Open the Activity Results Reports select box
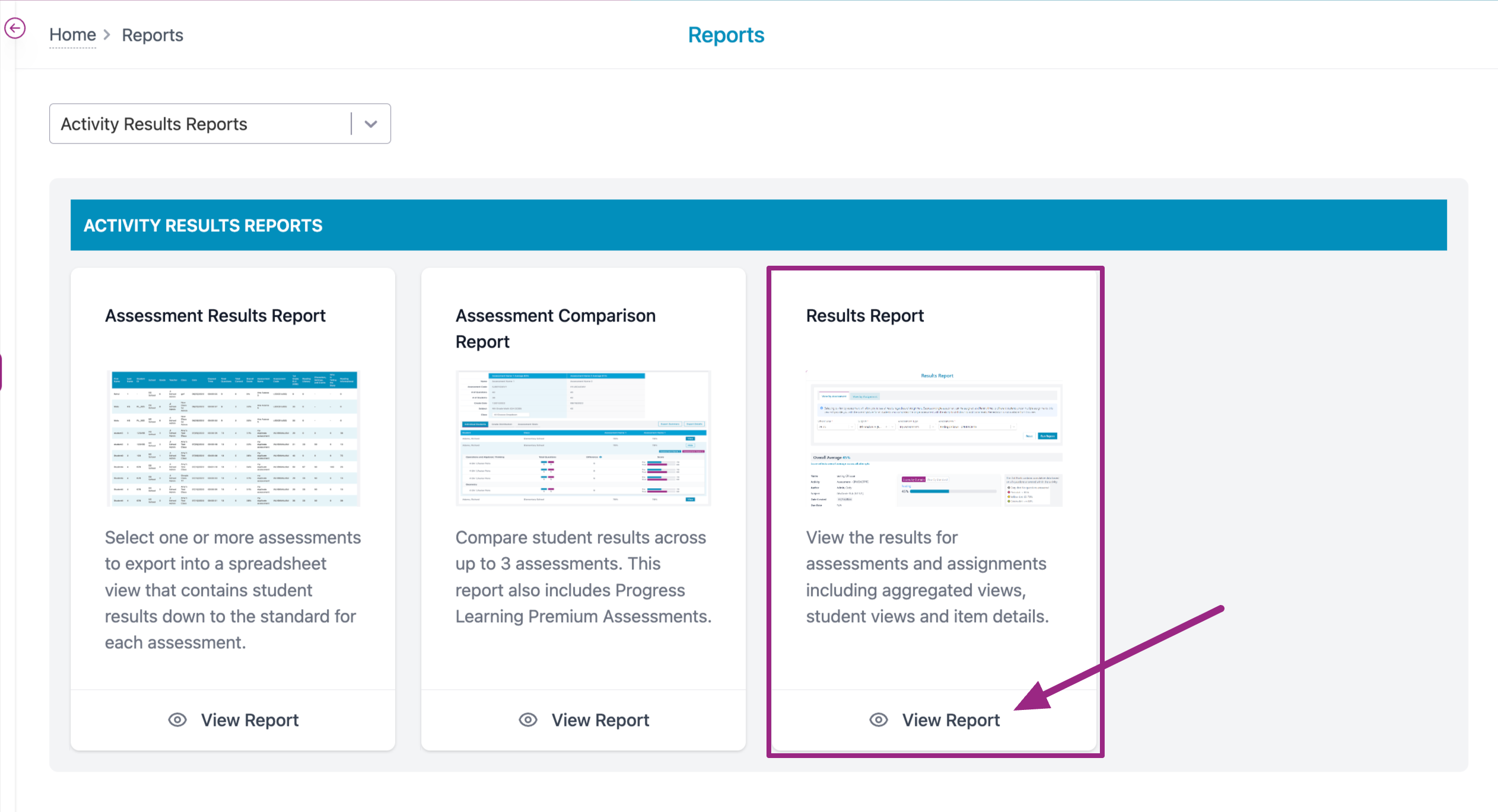This screenshot has width=1498, height=812. point(202,124)
